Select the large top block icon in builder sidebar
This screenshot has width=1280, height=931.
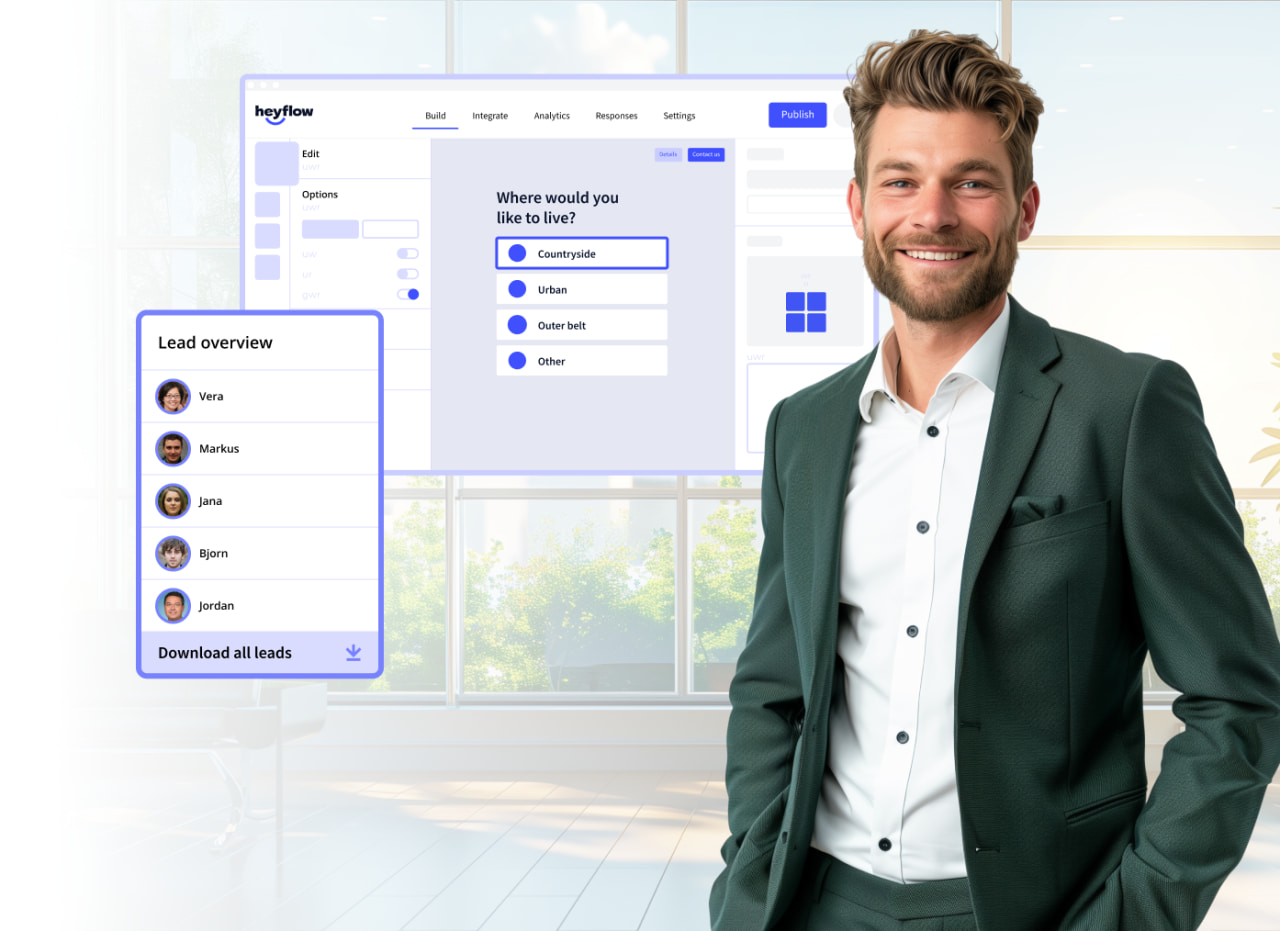click(x=277, y=164)
